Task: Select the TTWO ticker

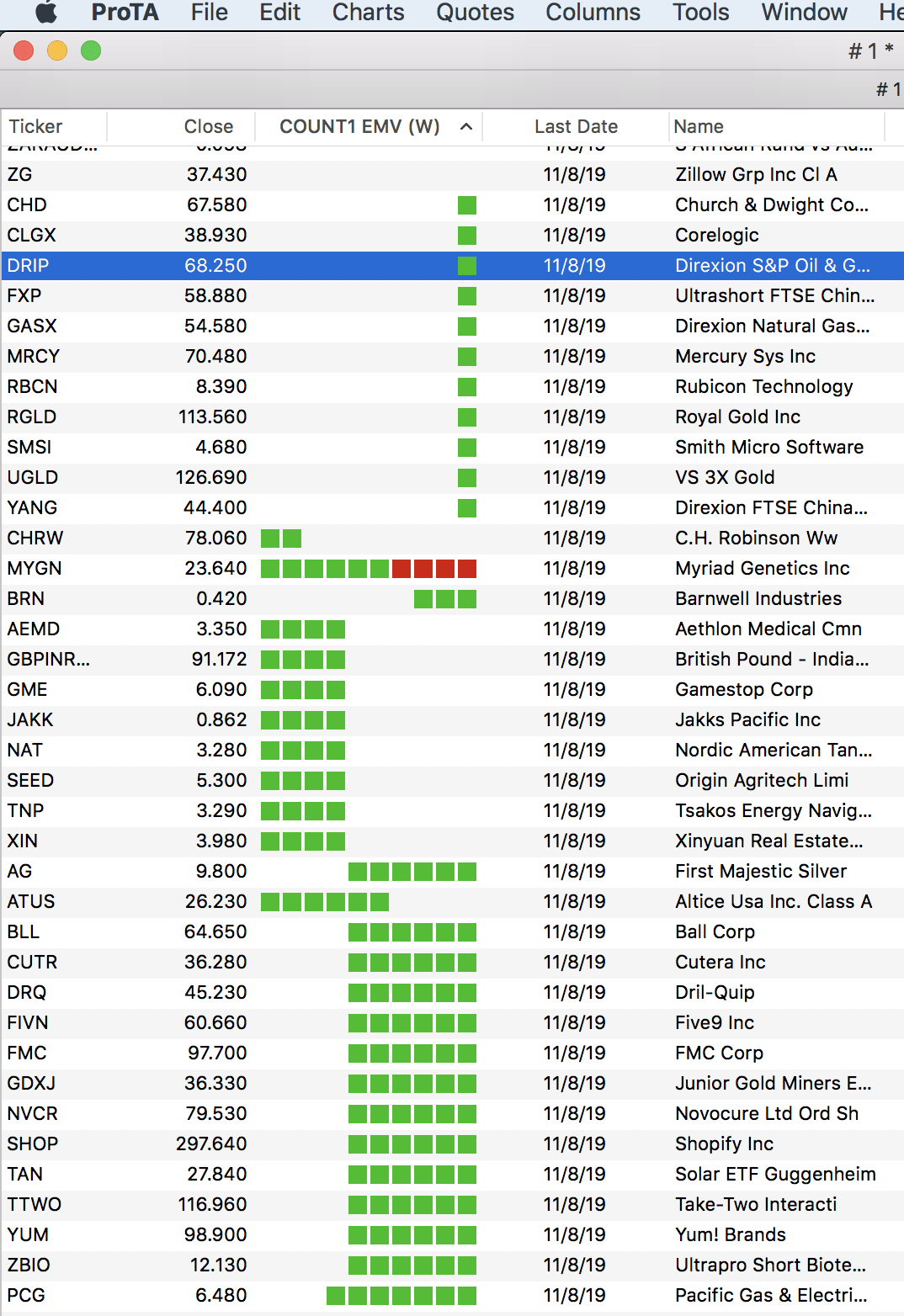Action: [35, 1205]
